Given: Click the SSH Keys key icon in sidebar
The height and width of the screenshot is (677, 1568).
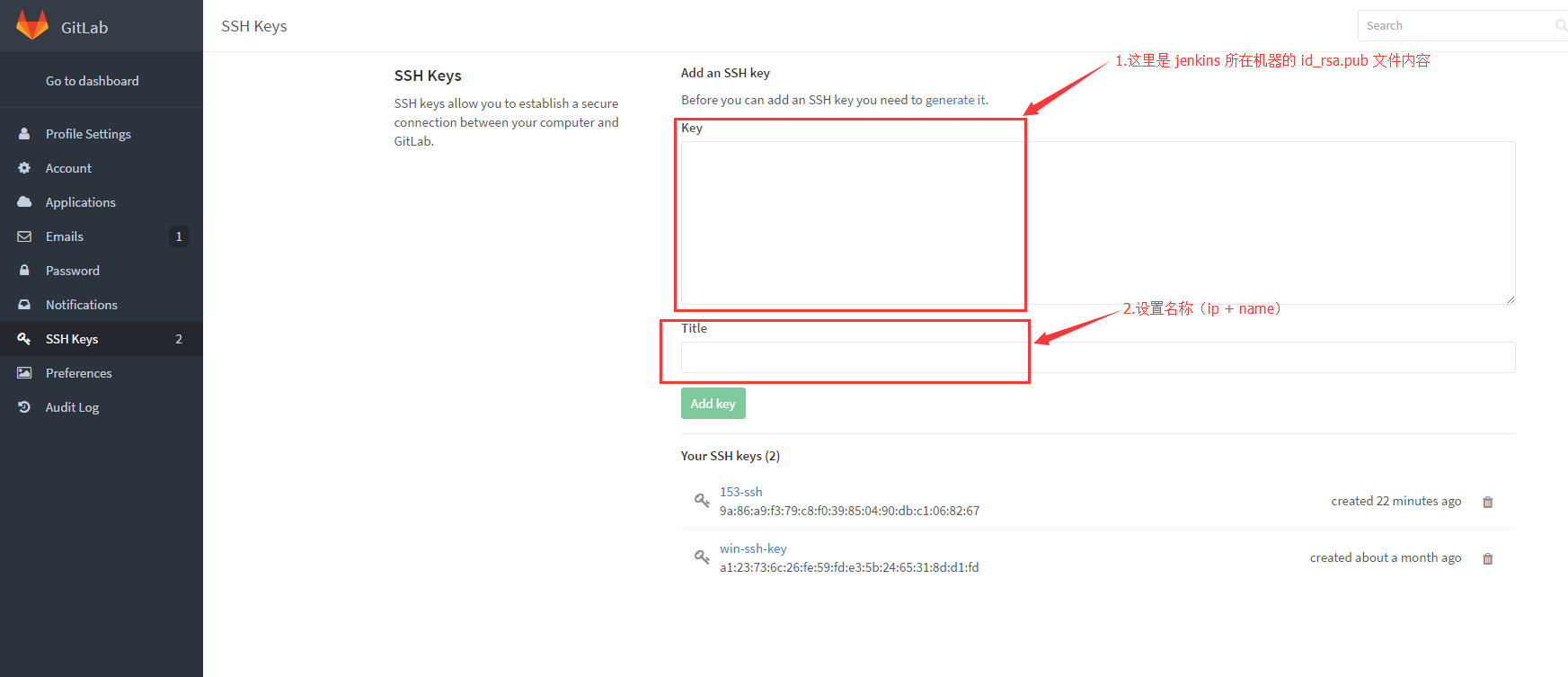Looking at the screenshot, I should 24,339.
